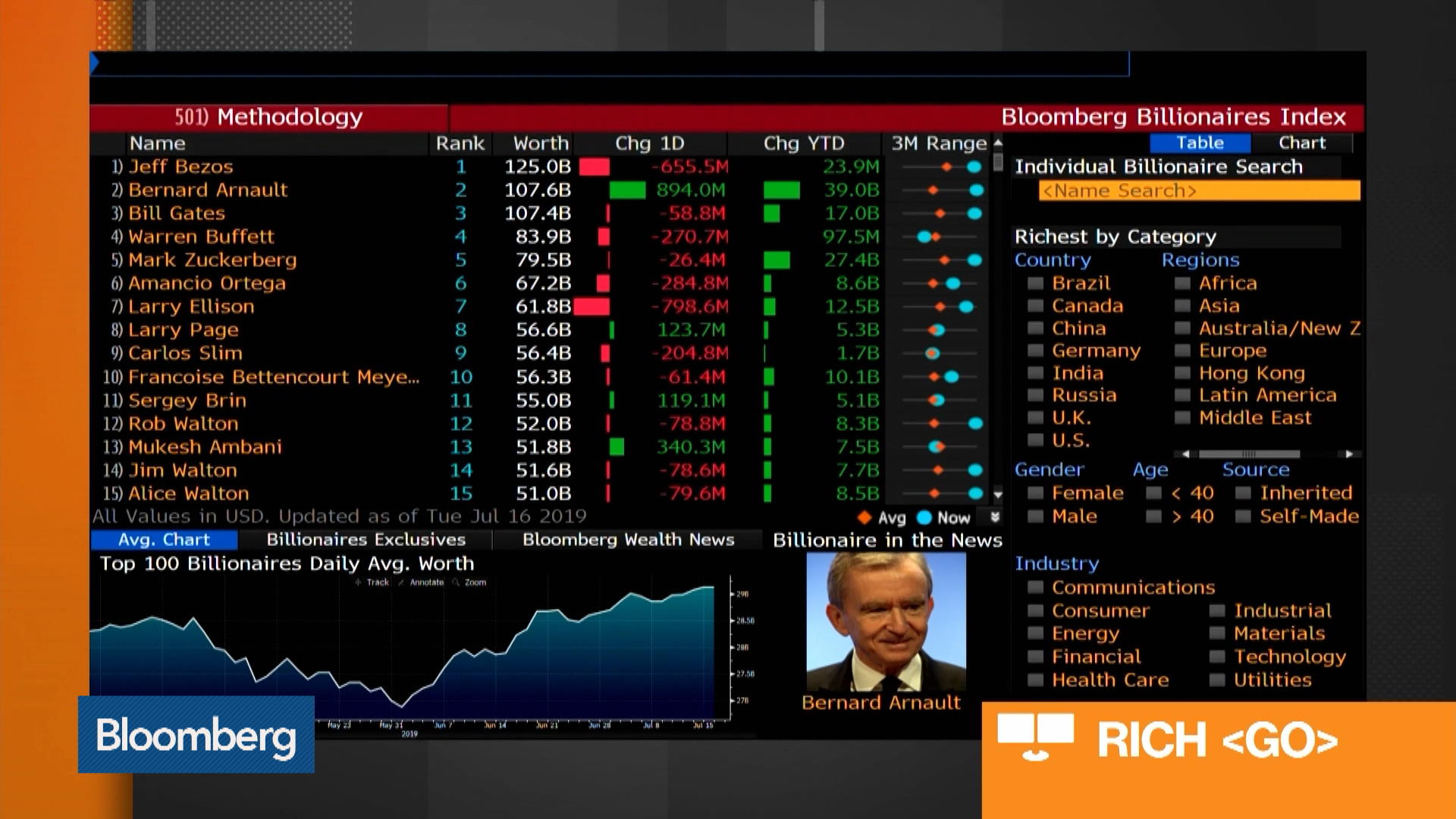Sort by the Chg YTD column header
This screenshot has height=819, width=1456.
click(x=803, y=143)
